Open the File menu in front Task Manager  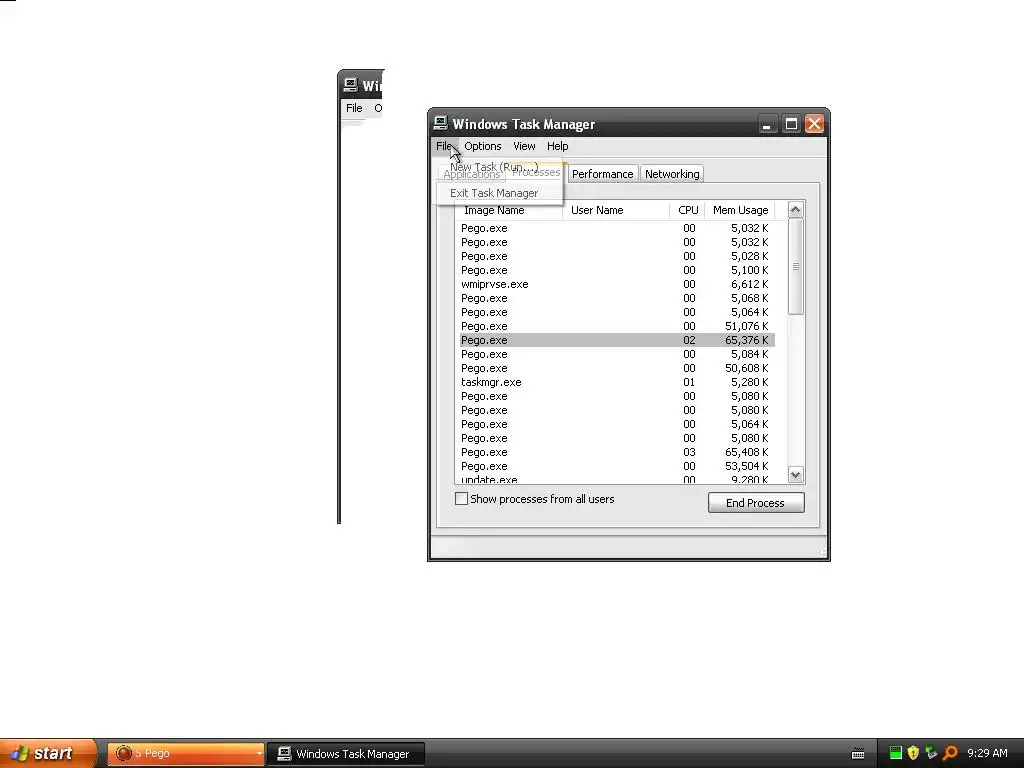tap(444, 146)
